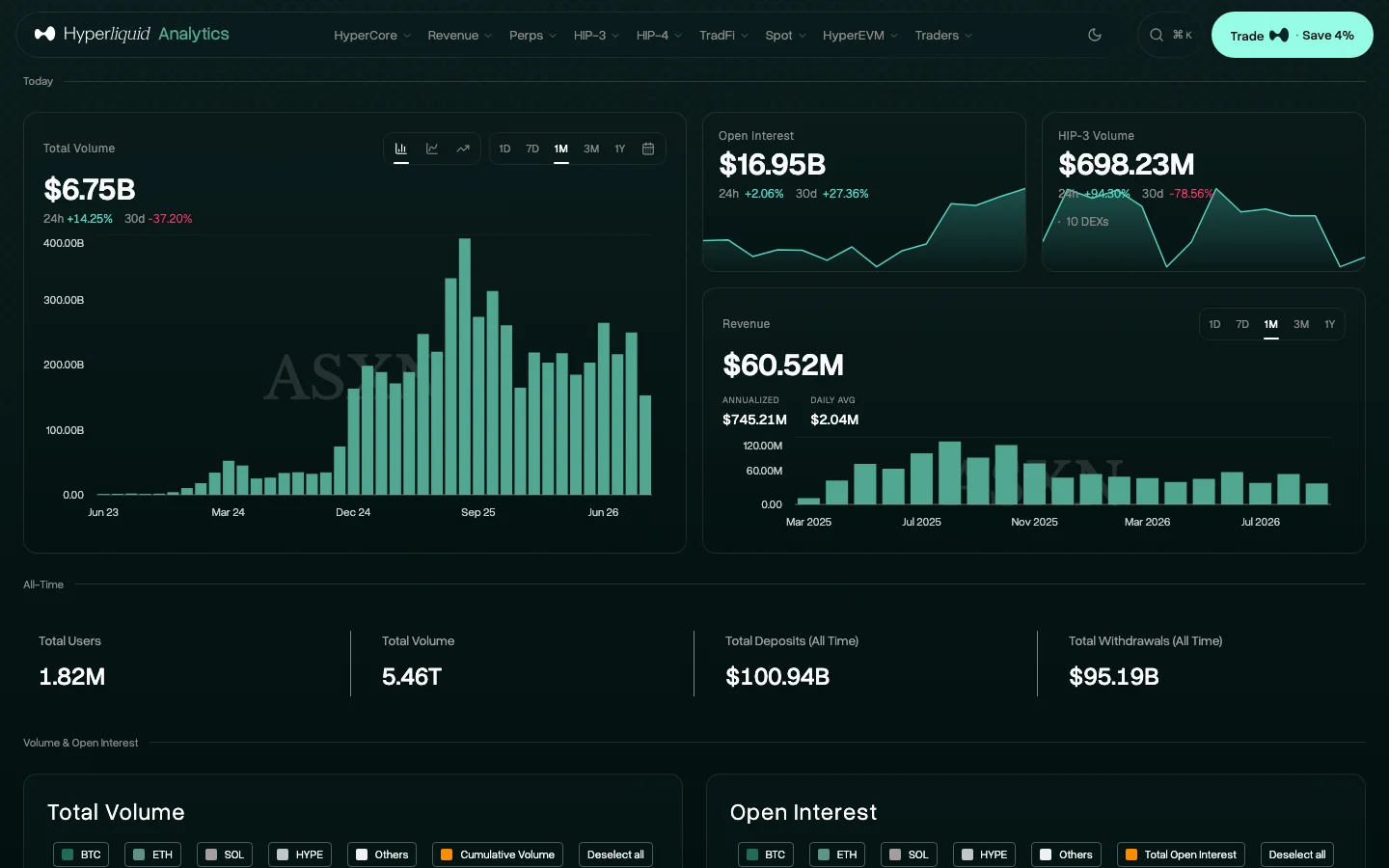Click the 1.82M Total Users figure
This screenshot has height=868, width=1389.
72,677
